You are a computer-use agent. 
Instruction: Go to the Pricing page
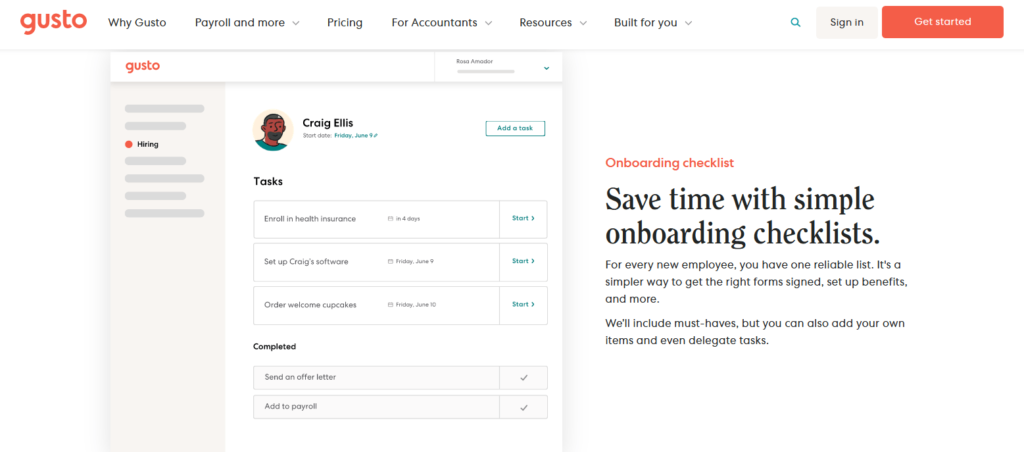click(345, 22)
